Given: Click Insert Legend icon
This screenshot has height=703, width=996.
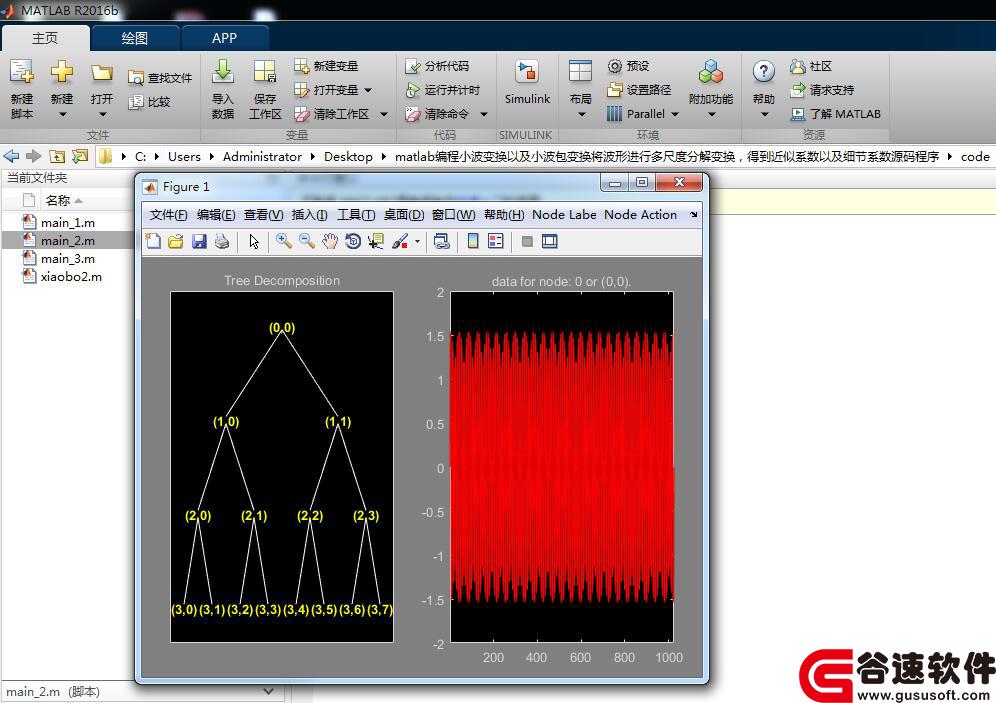Looking at the screenshot, I should point(495,241).
